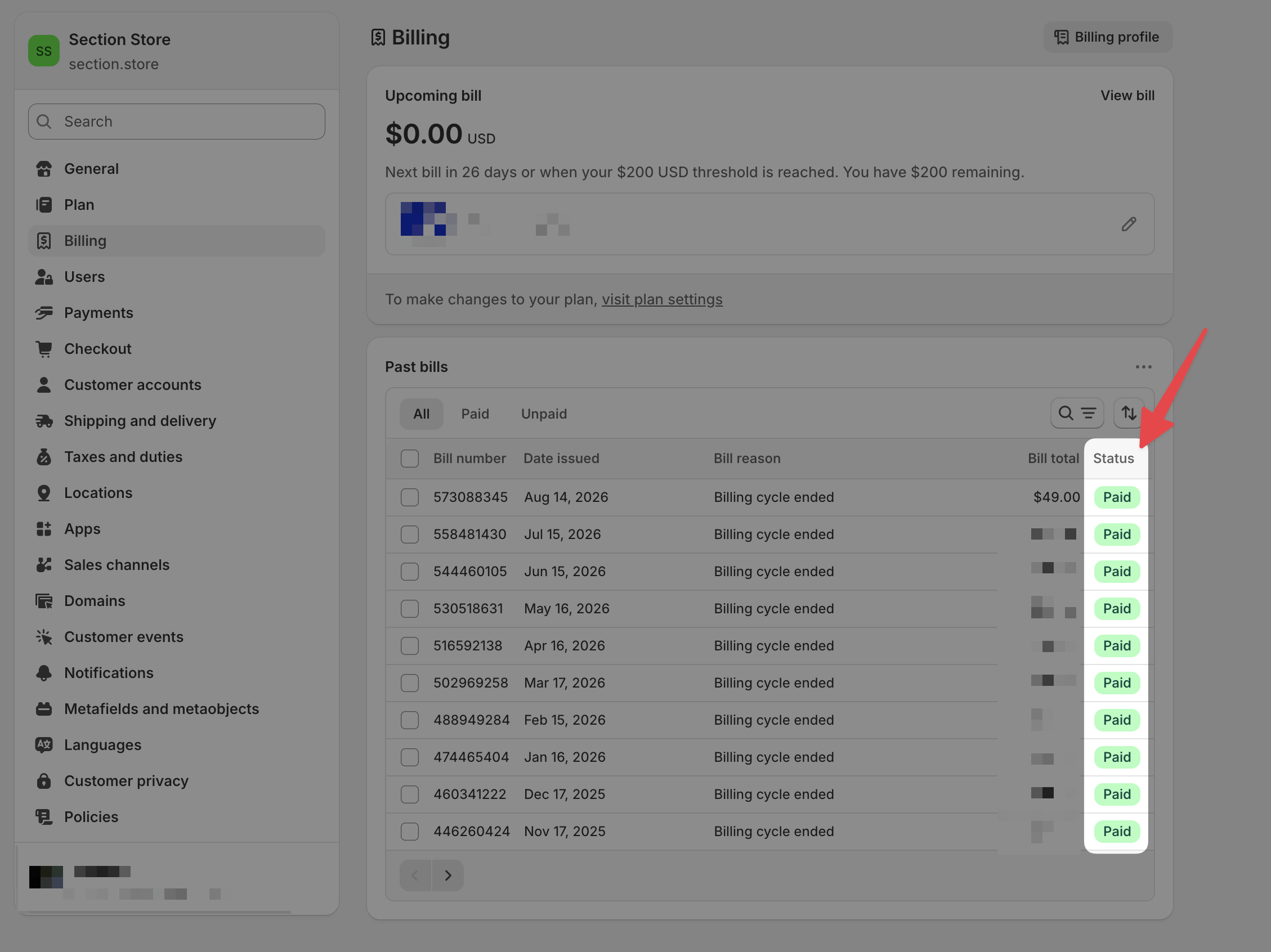Click the Notifications bell icon

click(x=44, y=673)
